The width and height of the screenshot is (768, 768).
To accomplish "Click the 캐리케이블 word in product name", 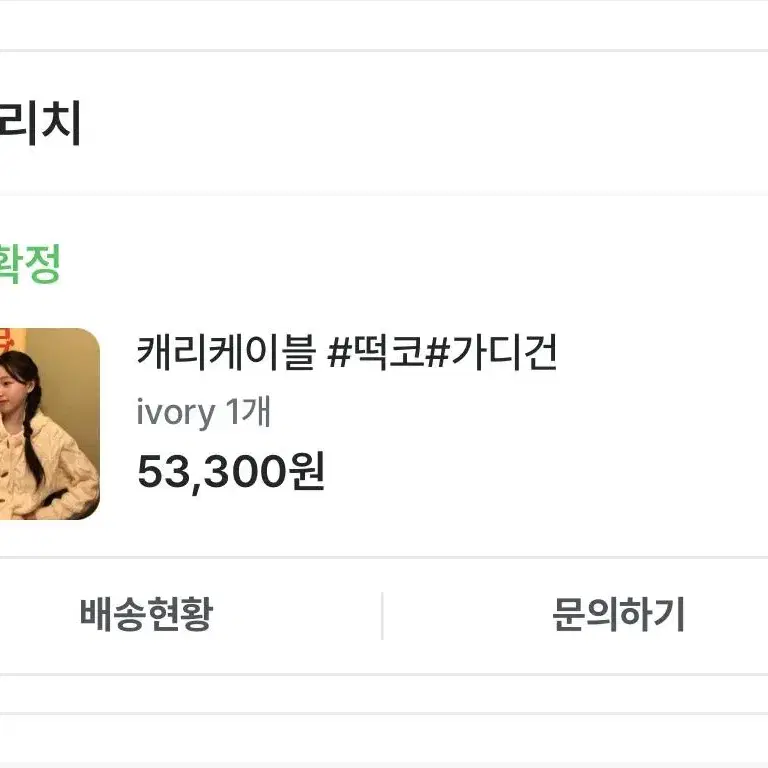I will 226,353.
